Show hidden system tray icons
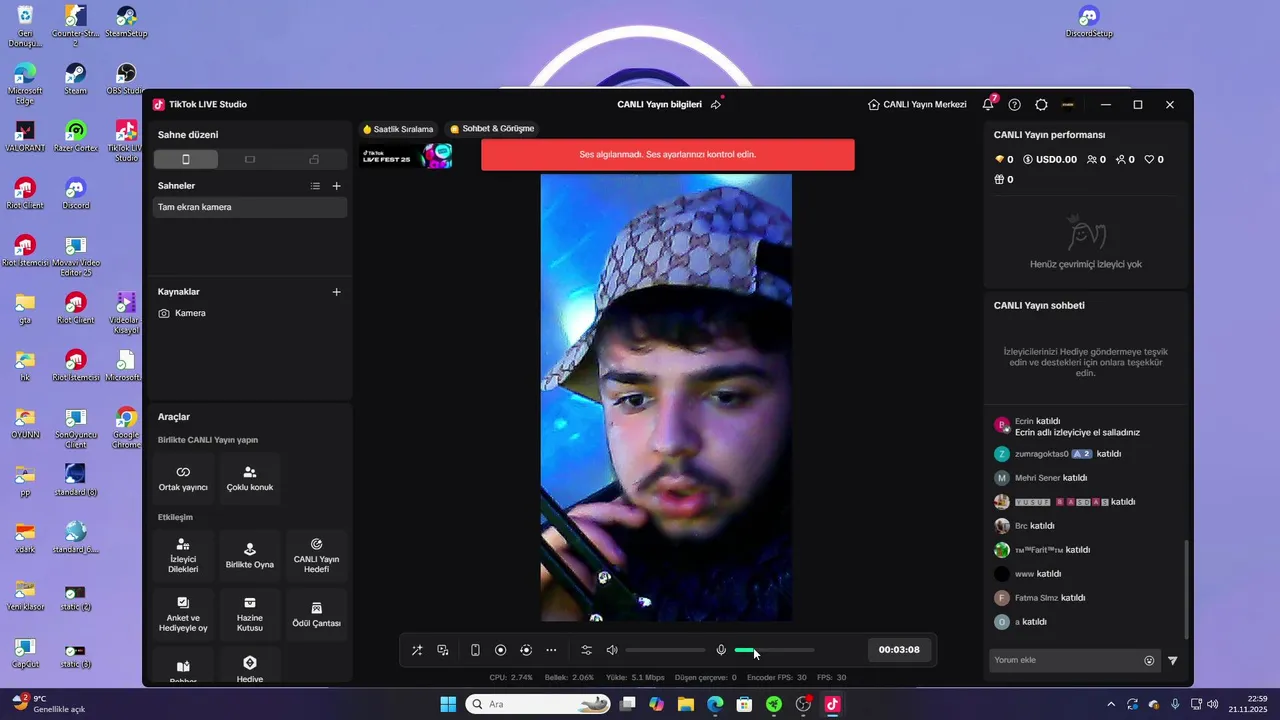1280x720 pixels. pyautogui.click(x=1110, y=704)
